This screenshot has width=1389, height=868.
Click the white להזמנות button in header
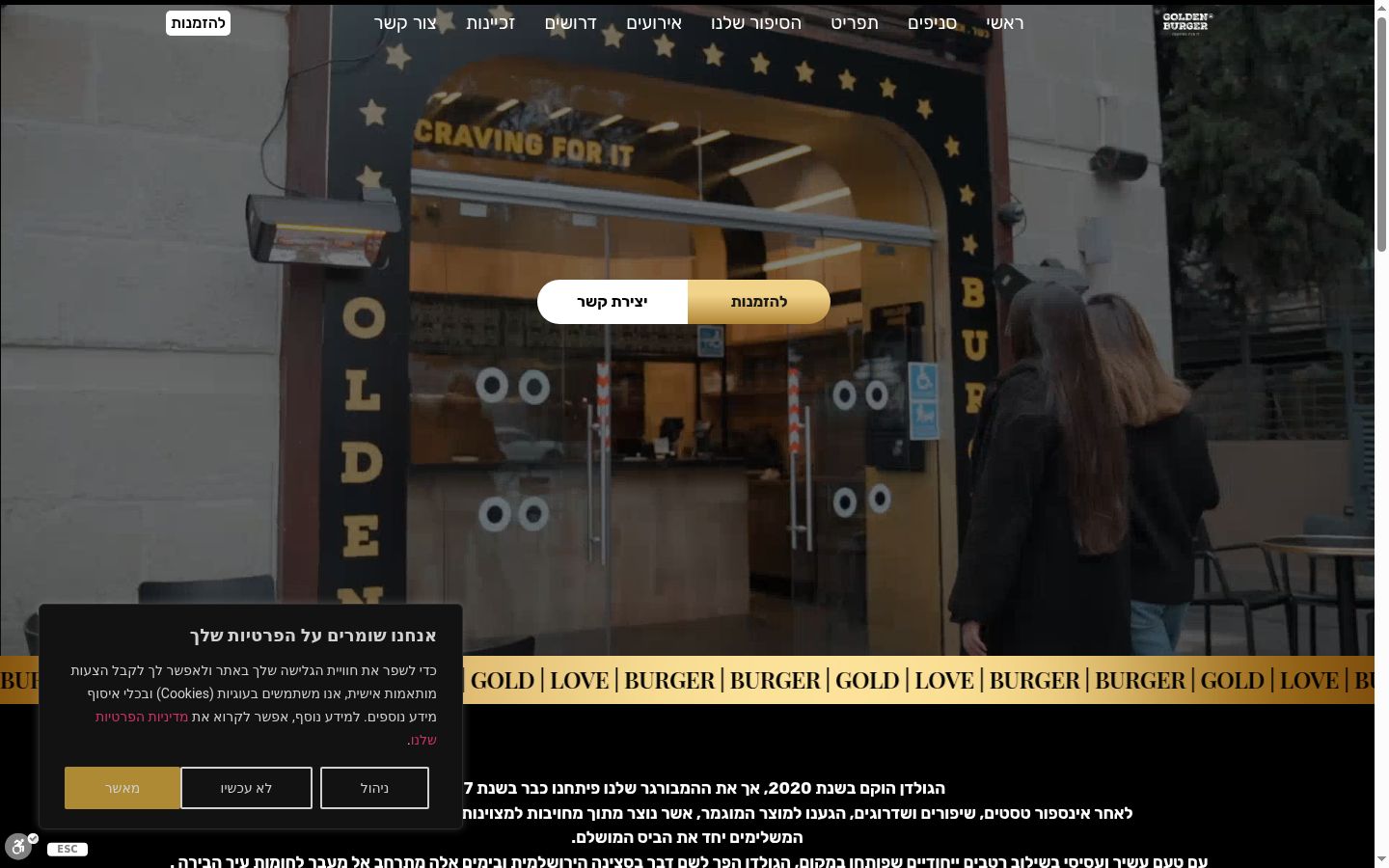pyautogui.click(x=198, y=23)
